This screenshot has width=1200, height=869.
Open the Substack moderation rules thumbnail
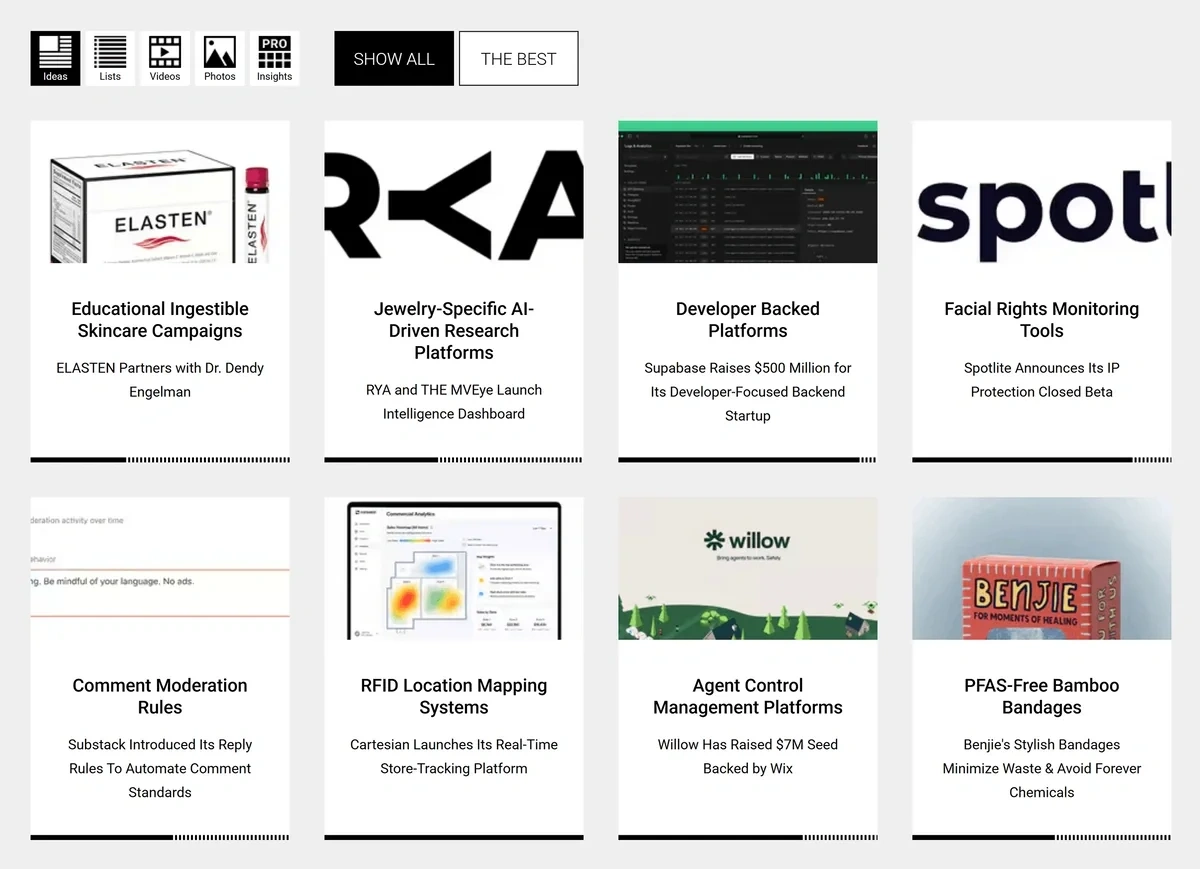click(x=160, y=568)
